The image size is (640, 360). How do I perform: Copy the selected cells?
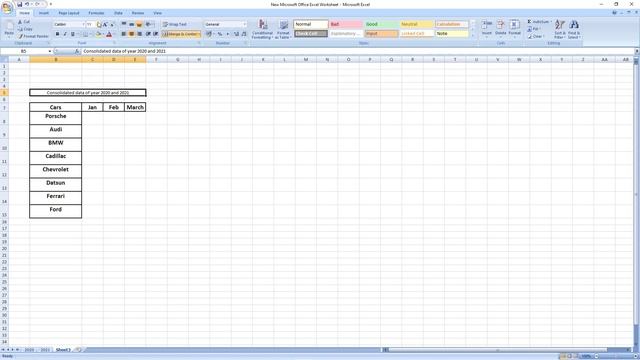tap(25, 29)
